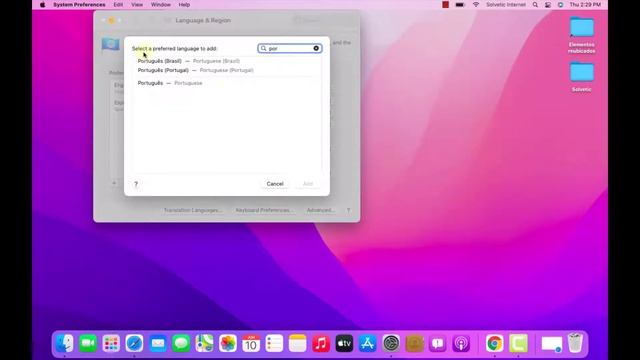
Task: Launch Maps from the Dock
Action: coord(204,343)
